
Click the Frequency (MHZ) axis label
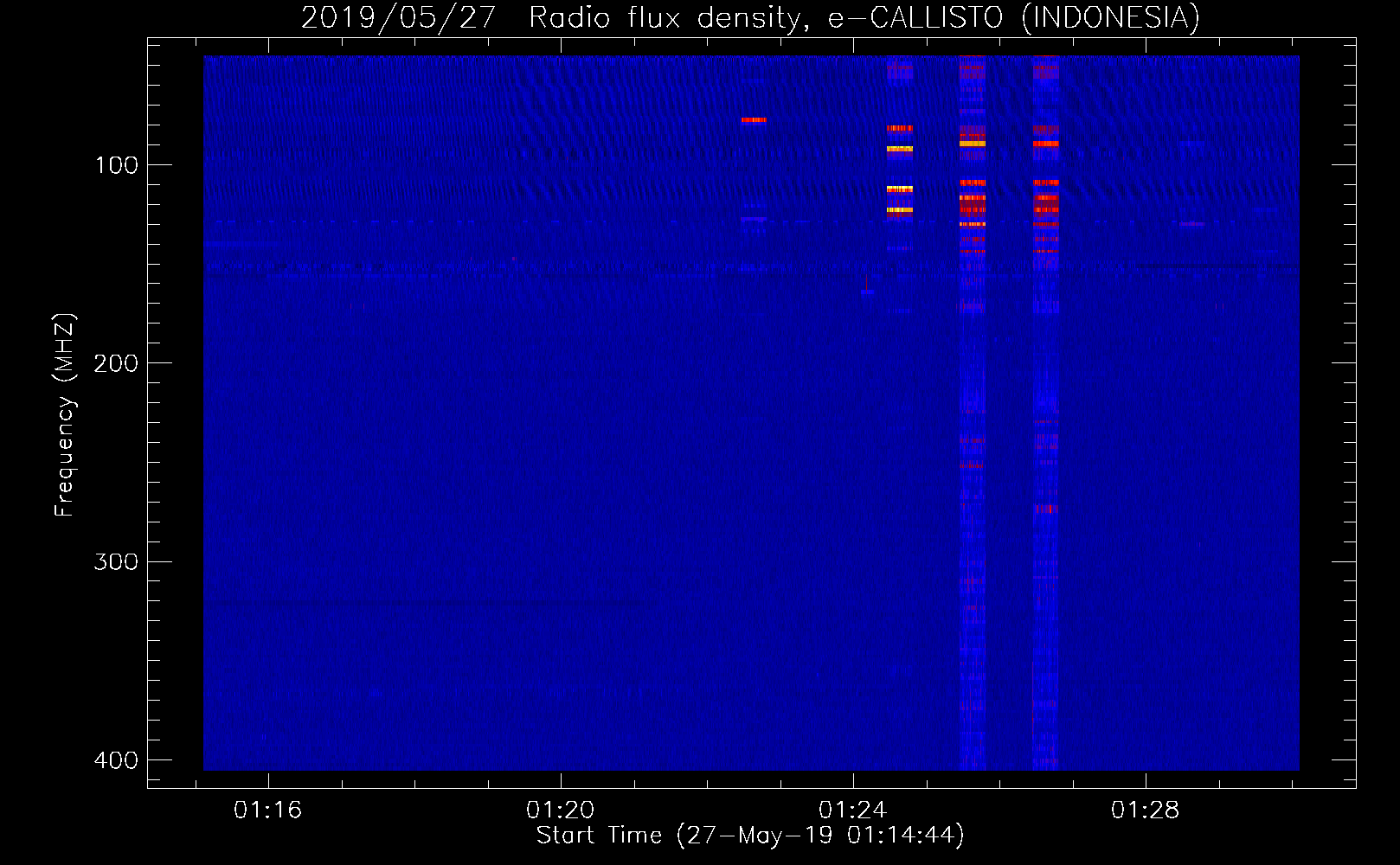pyautogui.click(x=65, y=415)
